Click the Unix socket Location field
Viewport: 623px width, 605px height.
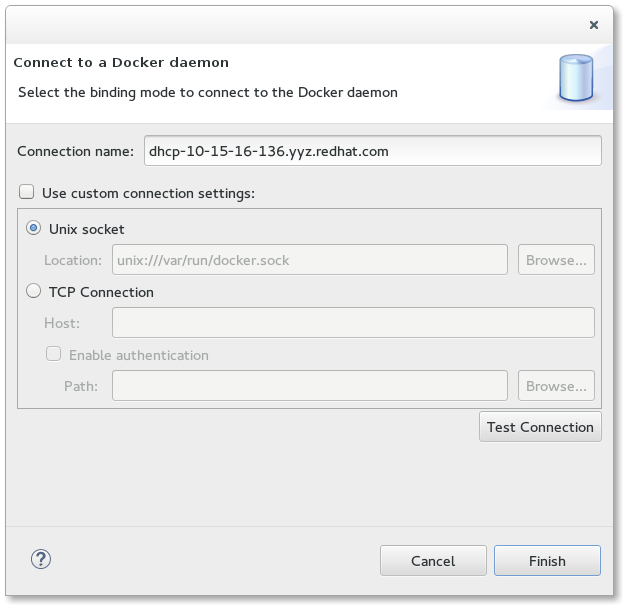point(310,260)
